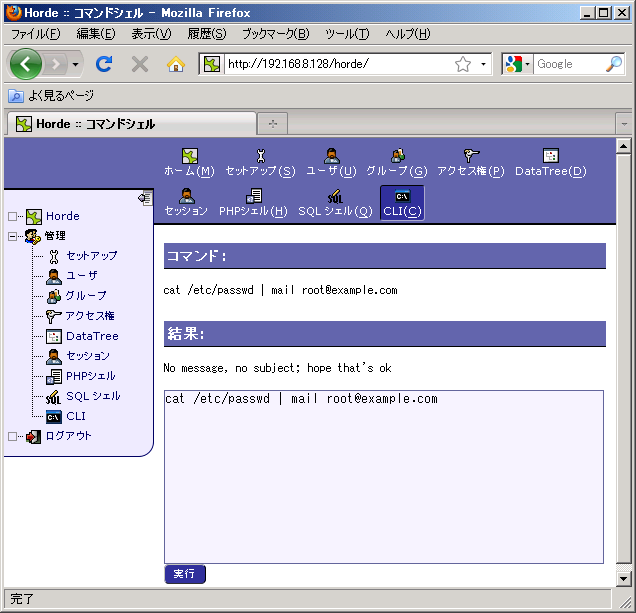The height and width of the screenshot is (613, 636).
Task: Open URL bar history dropdown
Action: [x=483, y=64]
